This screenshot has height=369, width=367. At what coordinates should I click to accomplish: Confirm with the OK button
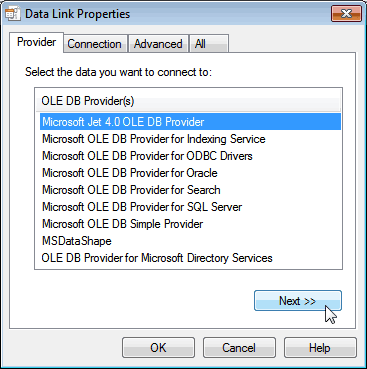click(x=158, y=348)
